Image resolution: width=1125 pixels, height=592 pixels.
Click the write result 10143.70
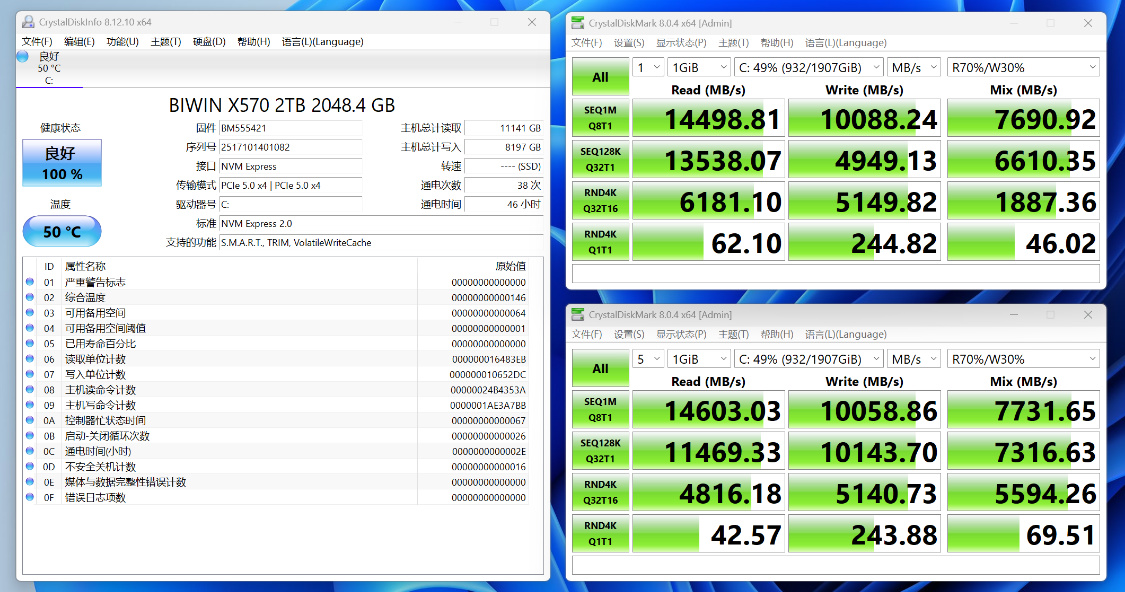tap(865, 451)
